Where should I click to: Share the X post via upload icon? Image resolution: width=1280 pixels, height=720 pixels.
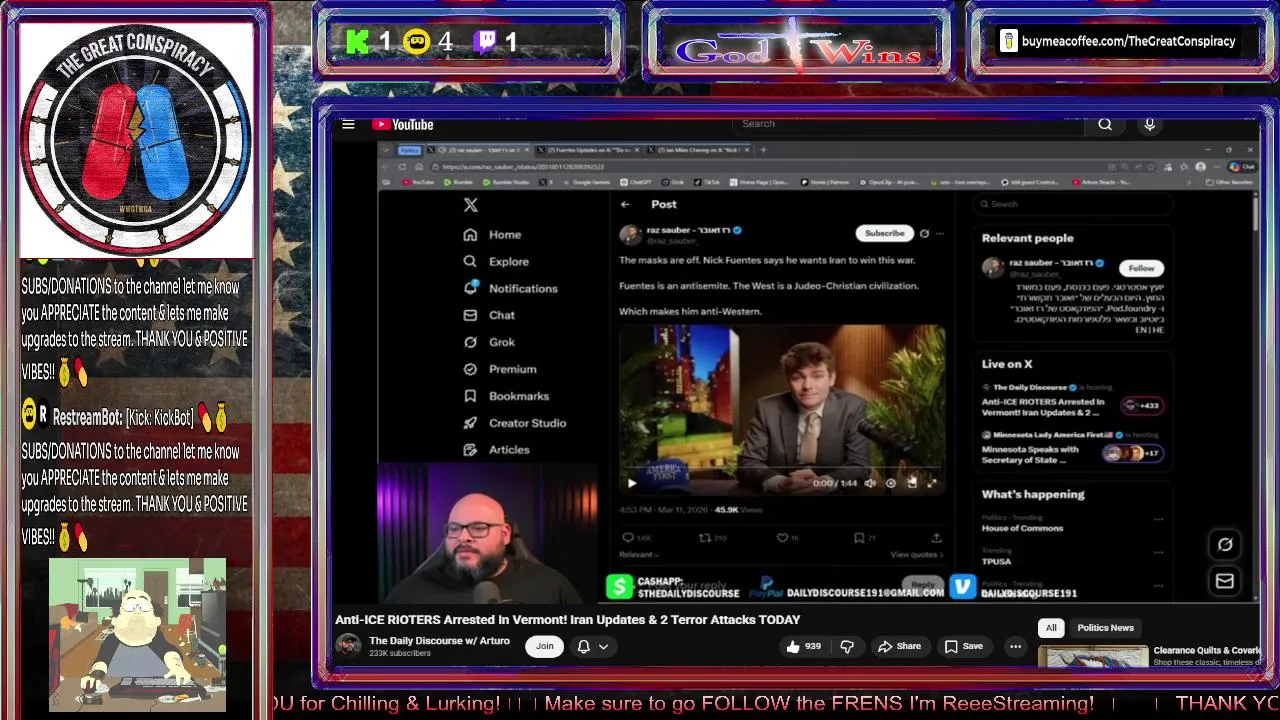click(936, 538)
